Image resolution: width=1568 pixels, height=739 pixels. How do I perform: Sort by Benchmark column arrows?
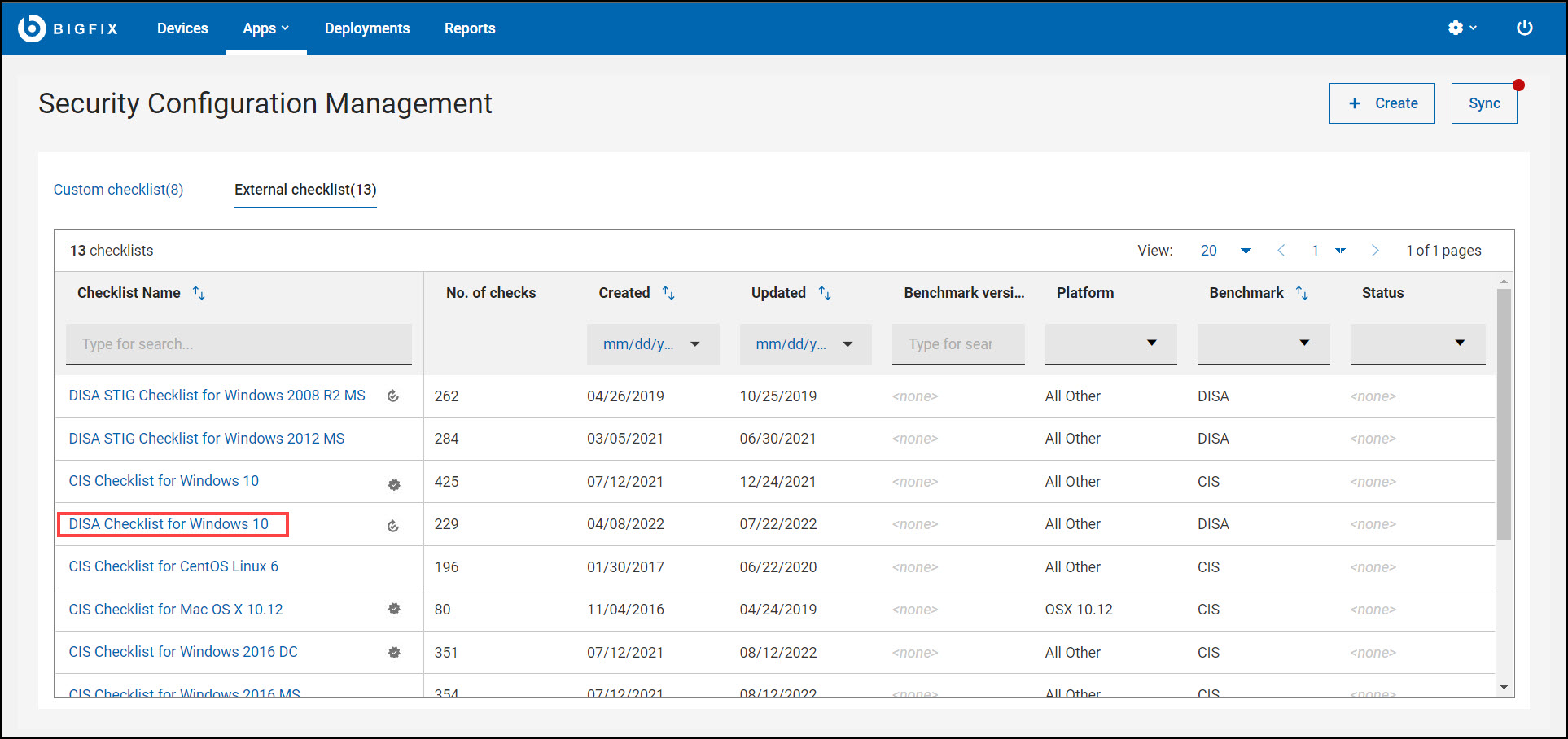point(1302,293)
